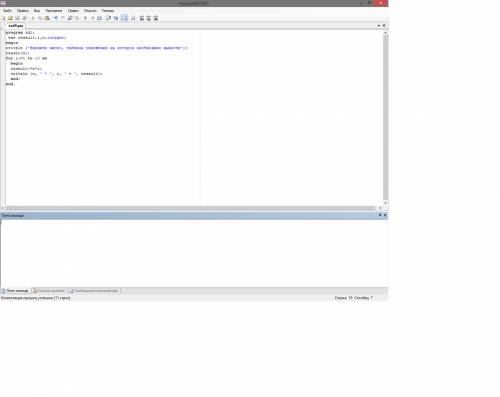
Task: Switch to the Список ошибок tab
Action: click(49, 291)
